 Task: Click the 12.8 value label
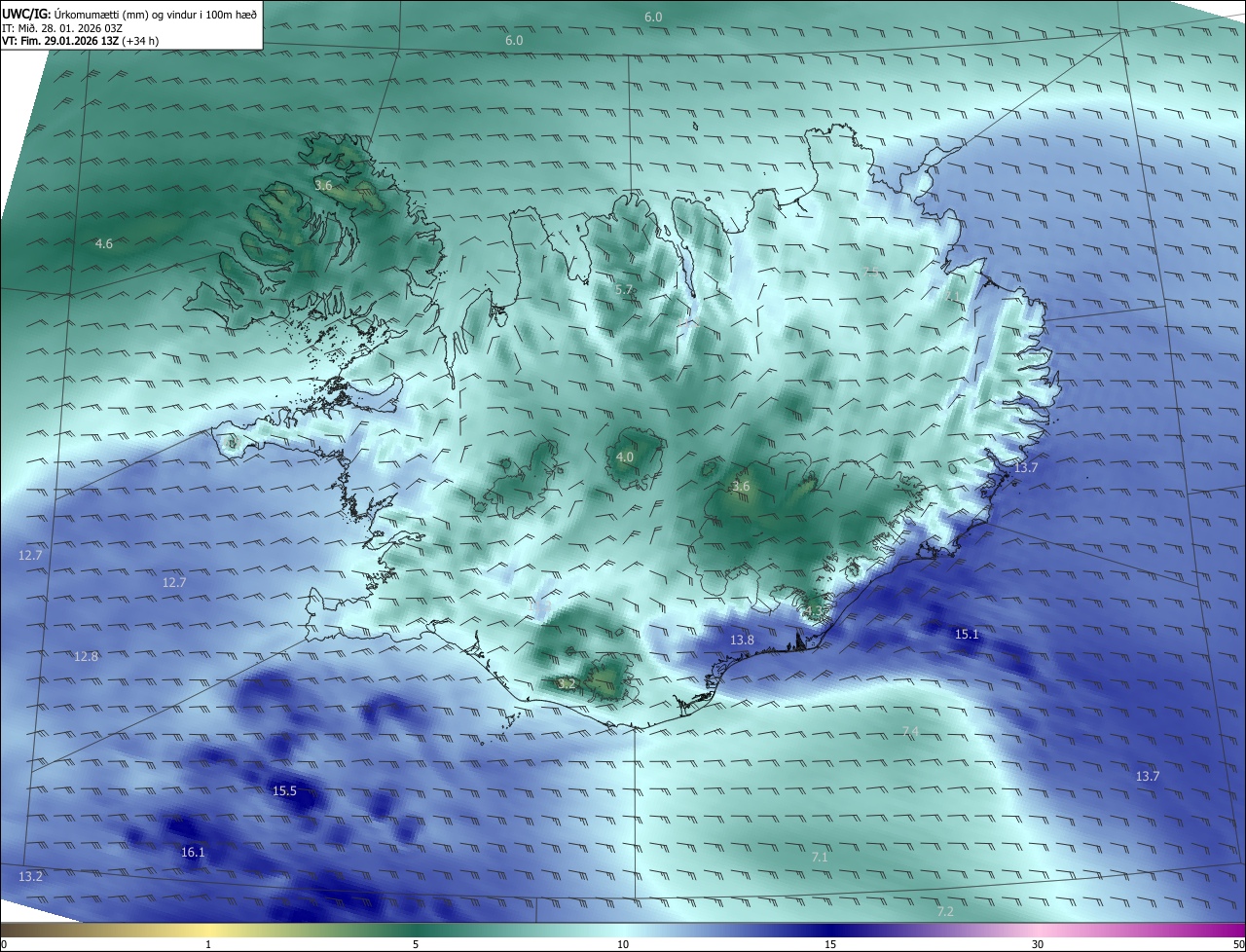pyautogui.click(x=87, y=657)
